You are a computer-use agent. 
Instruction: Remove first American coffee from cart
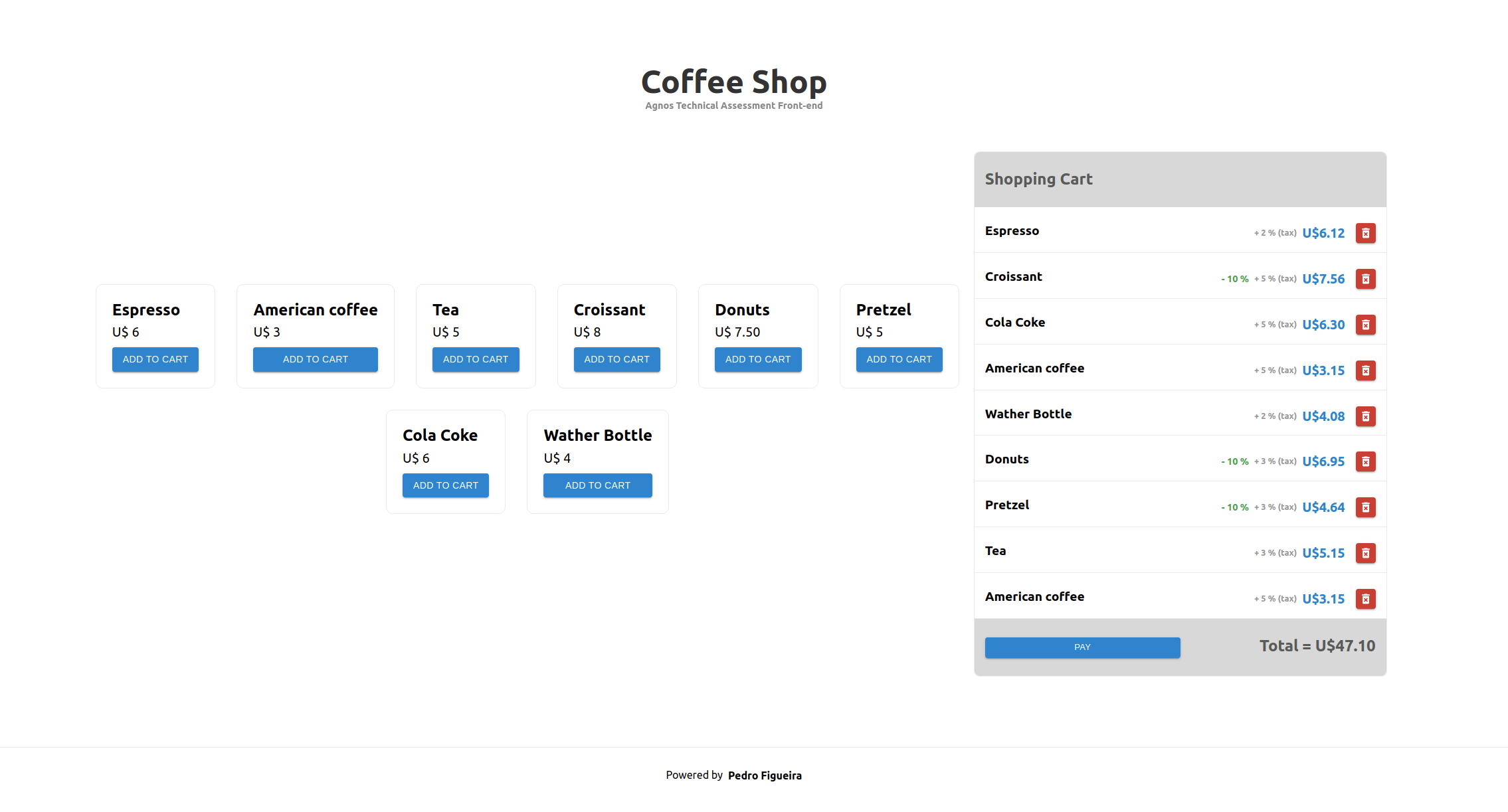1365,370
